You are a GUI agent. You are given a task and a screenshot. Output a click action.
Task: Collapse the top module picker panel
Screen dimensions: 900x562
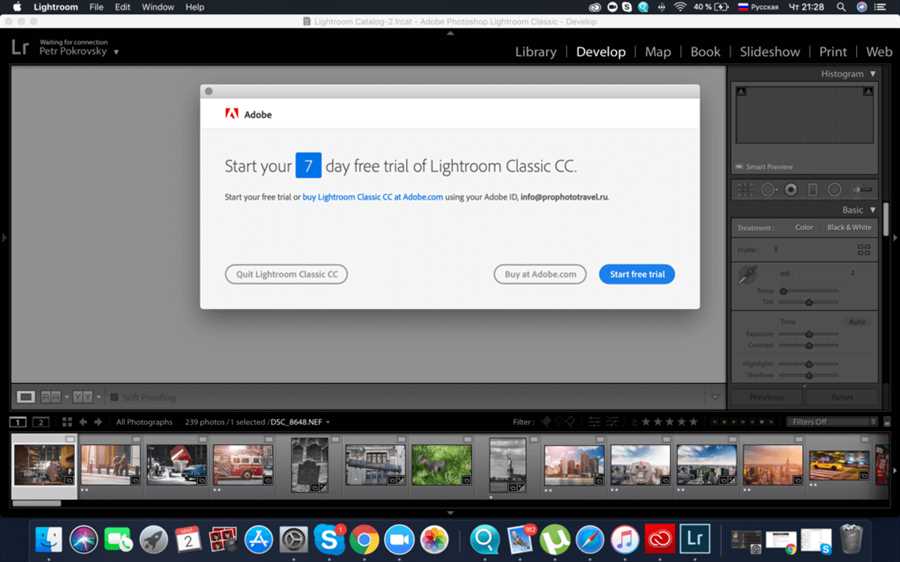tap(450, 33)
